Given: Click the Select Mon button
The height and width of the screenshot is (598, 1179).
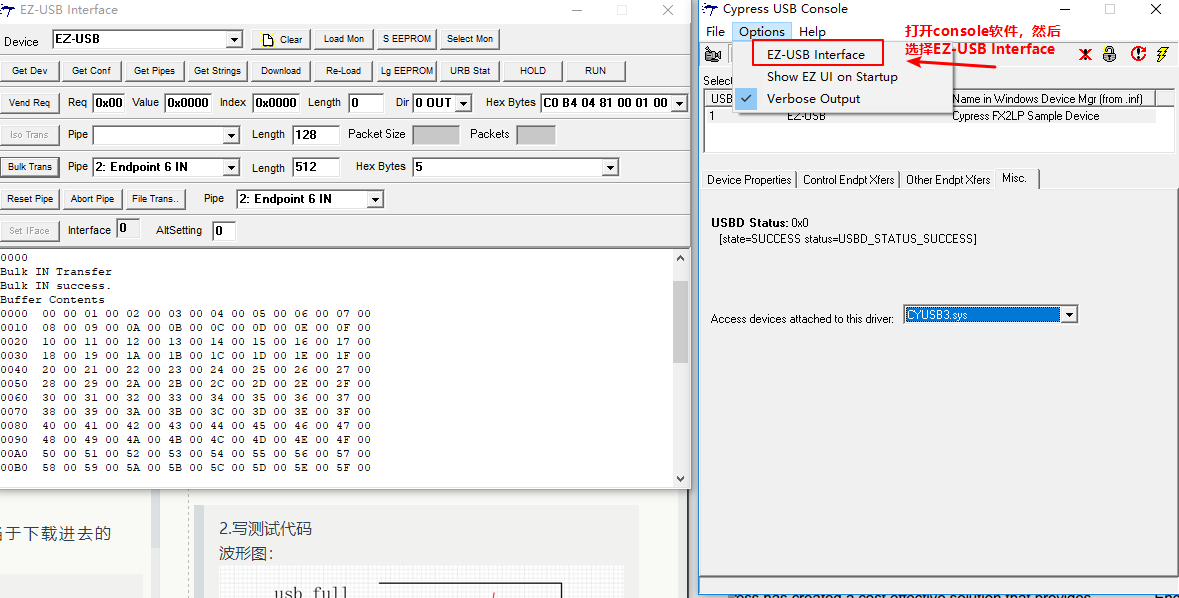Looking at the screenshot, I should click(x=470, y=39).
